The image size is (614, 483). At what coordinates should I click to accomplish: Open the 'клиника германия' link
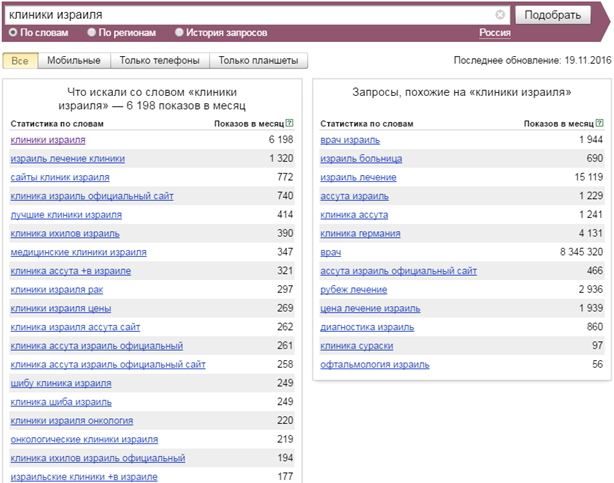360,234
